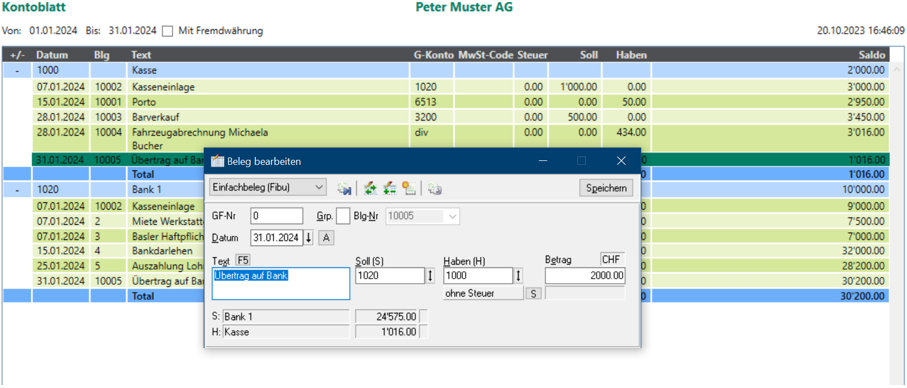This screenshot has height=388, width=907.
Task: Collapse the 1020 Bank 1 account group
Action: (x=17, y=189)
